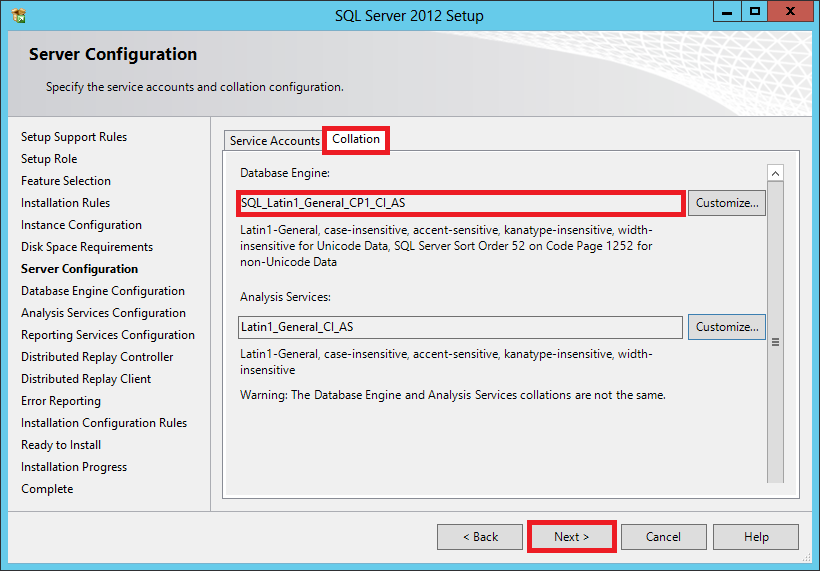The height and width of the screenshot is (571, 820).
Task: Click the Database Engine collation field
Action: 460,203
